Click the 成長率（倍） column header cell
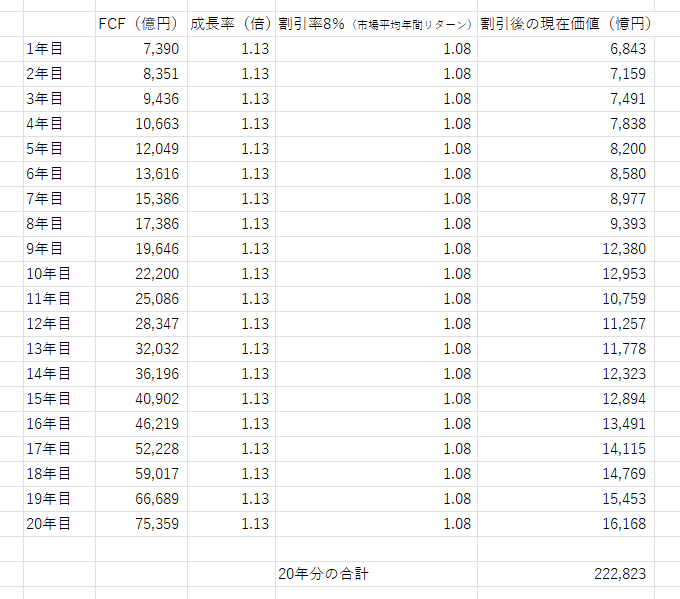 click(x=231, y=24)
